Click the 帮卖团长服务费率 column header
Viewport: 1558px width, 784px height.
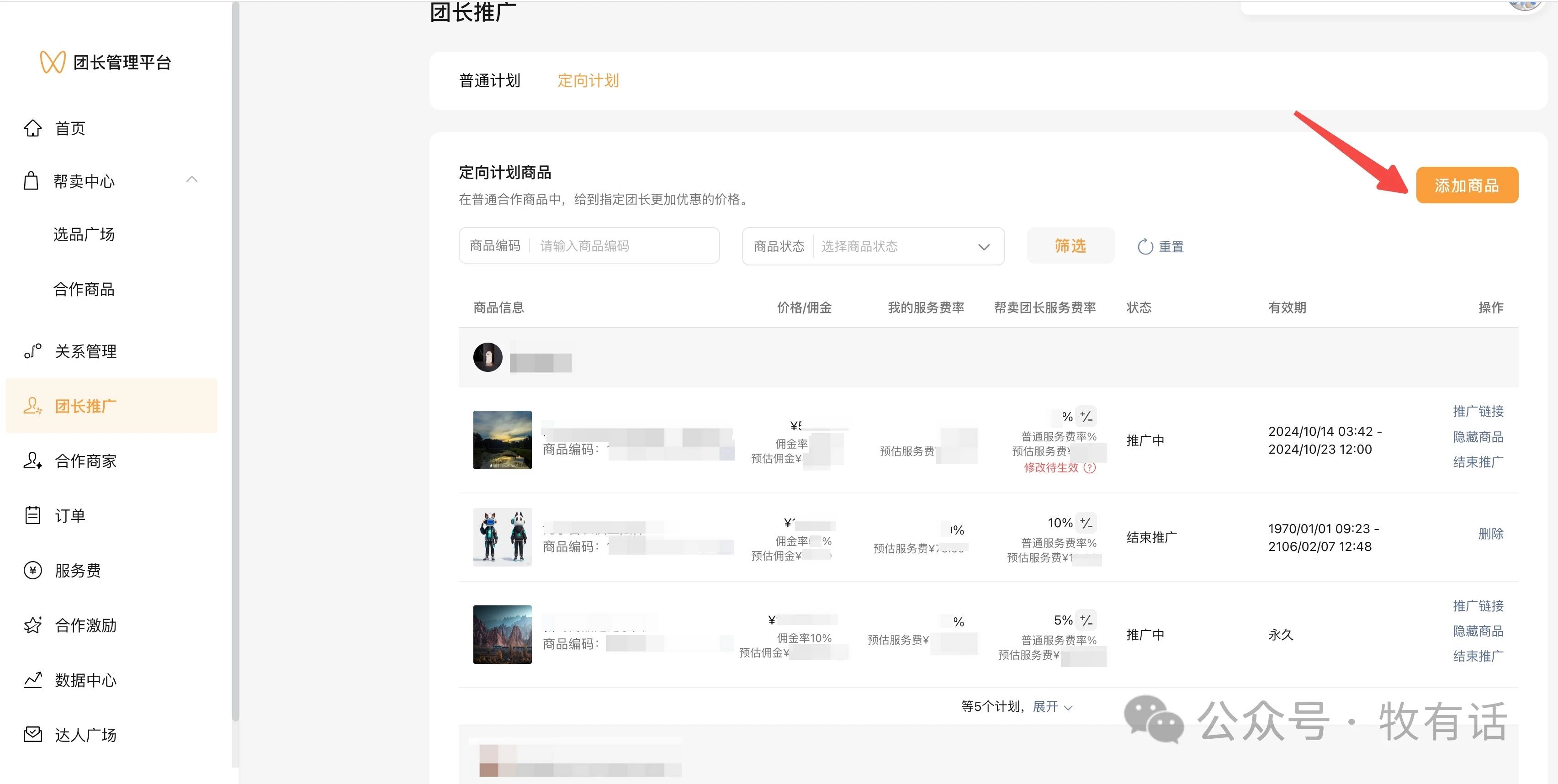[x=1044, y=307]
